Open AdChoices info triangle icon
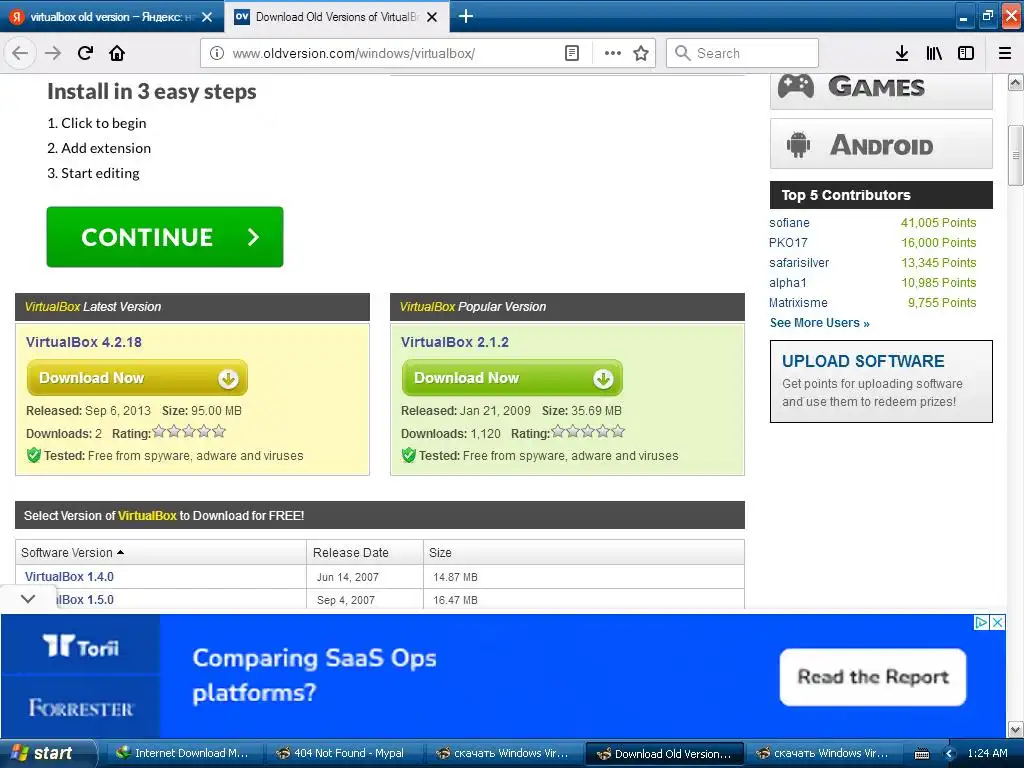Viewport: 1024px width, 768px height. click(x=981, y=622)
